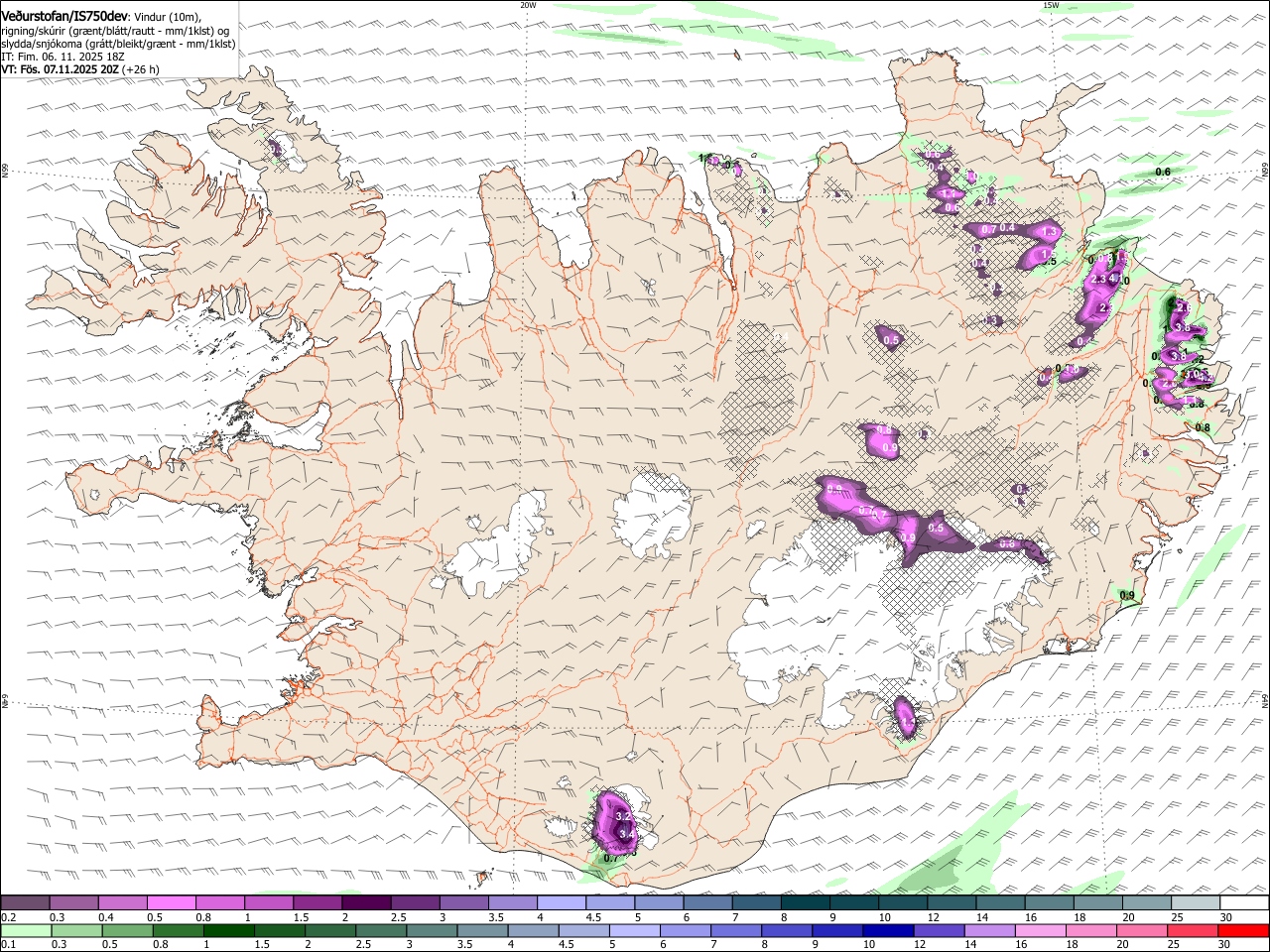Screen dimensions: 1270x952
Task: Click the "(+26 h)" forecast offset text
Action: [141, 69]
